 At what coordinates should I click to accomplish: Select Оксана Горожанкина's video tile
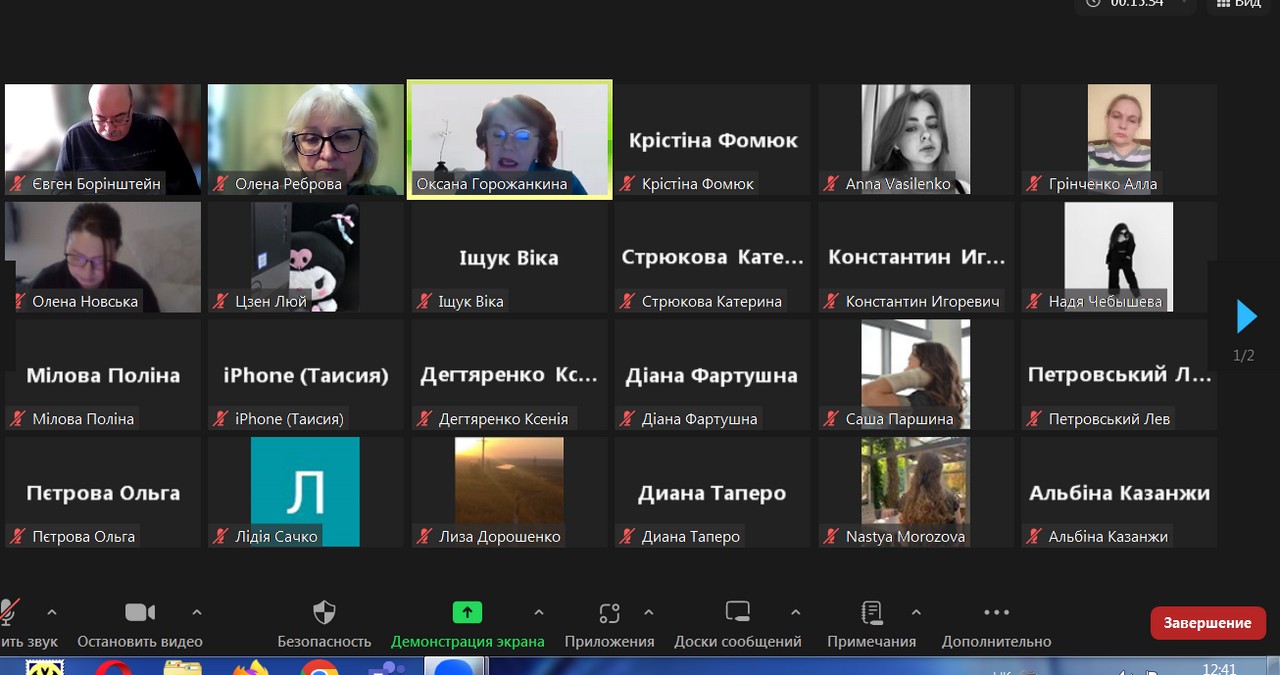[x=509, y=138]
